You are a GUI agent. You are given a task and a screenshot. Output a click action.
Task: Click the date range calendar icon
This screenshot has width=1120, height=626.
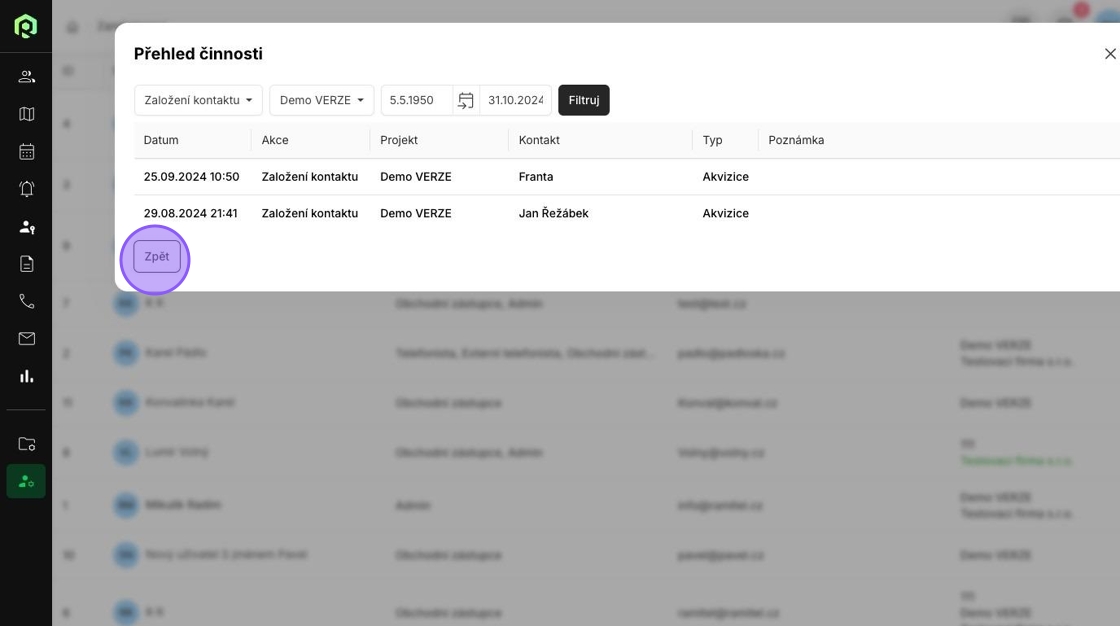click(466, 100)
